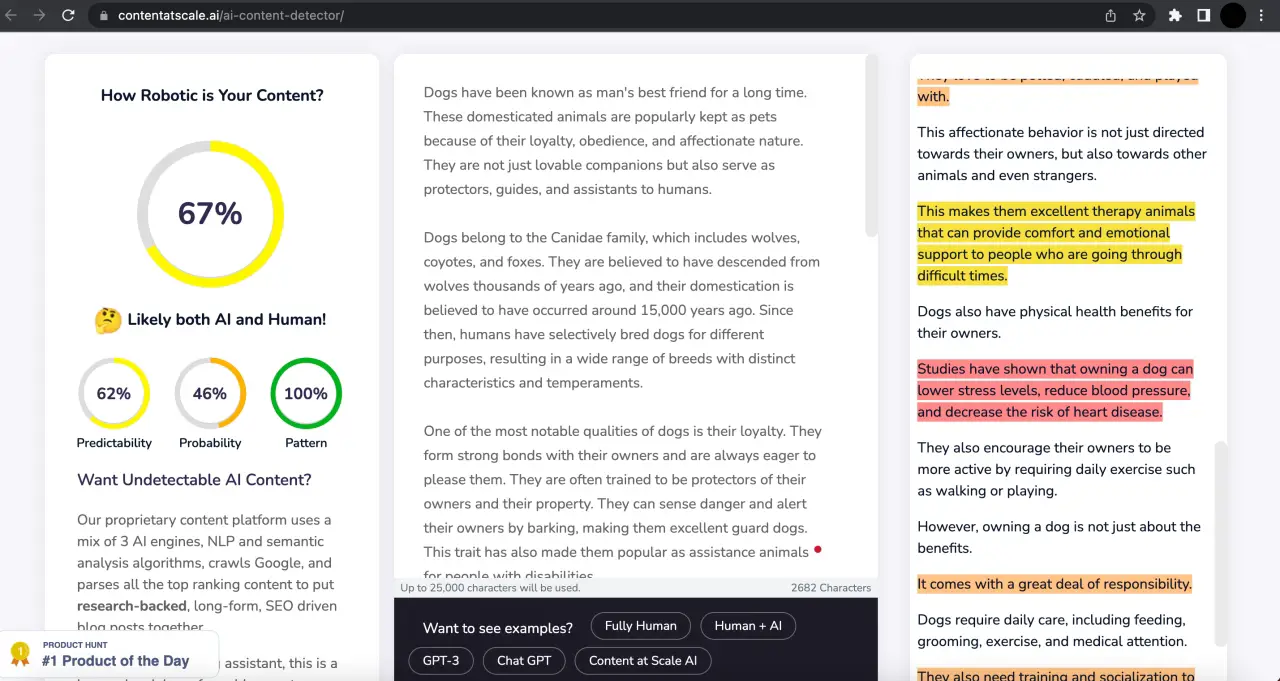Bookmark this page with the star icon

[x=1139, y=15]
